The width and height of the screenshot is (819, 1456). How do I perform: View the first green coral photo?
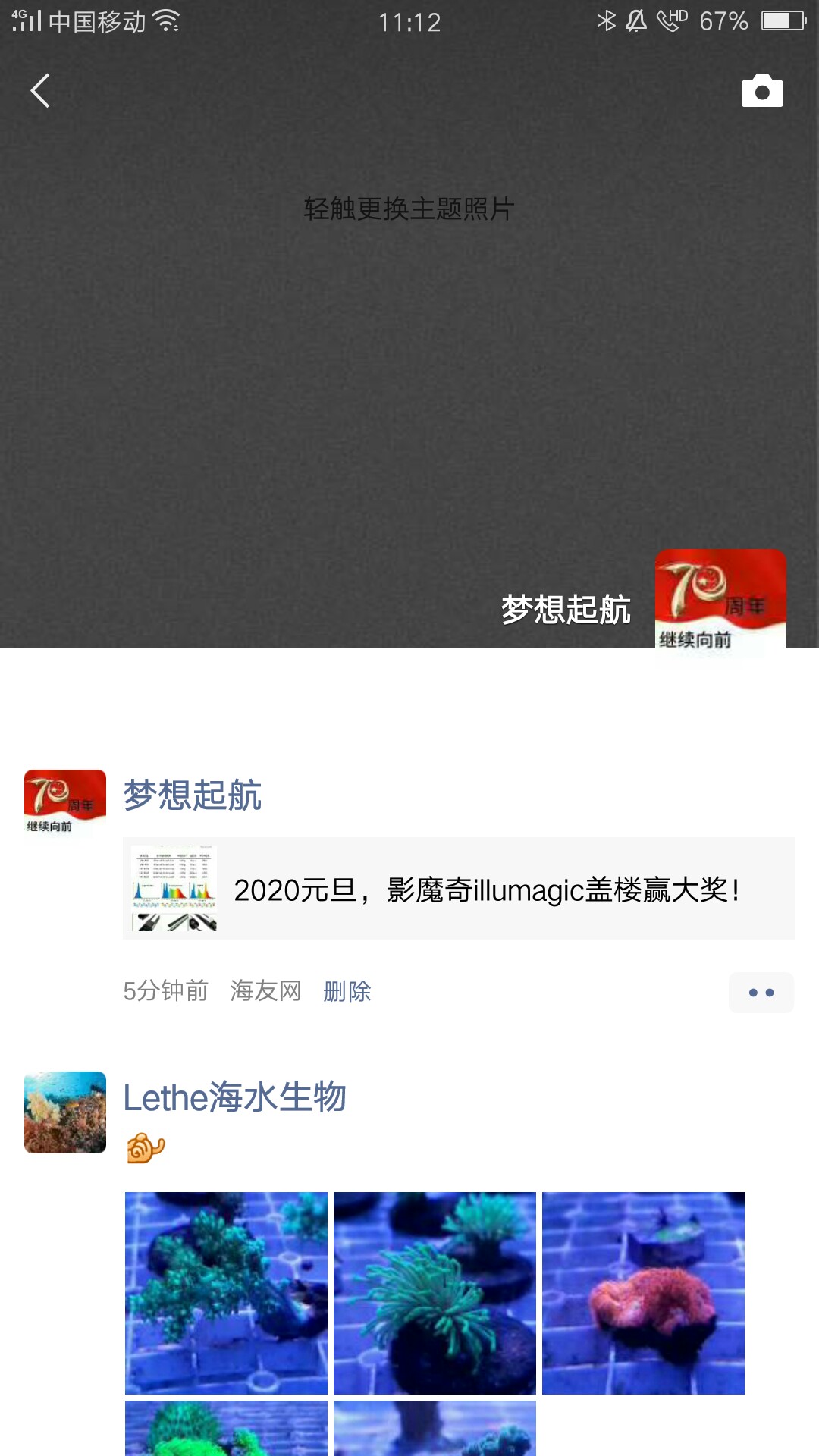226,1293
